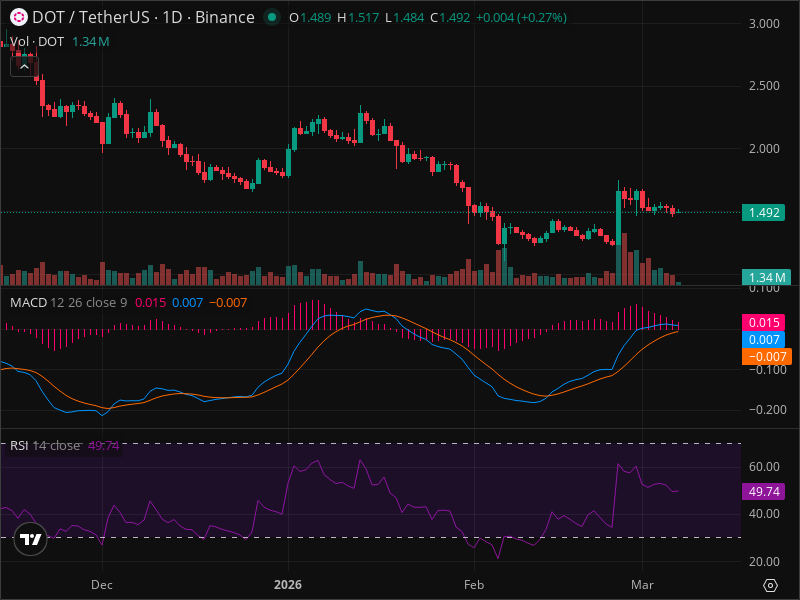Click the 1.34 M volume axis label
Screen dimensions: 800x600
(x=766, y=278)
